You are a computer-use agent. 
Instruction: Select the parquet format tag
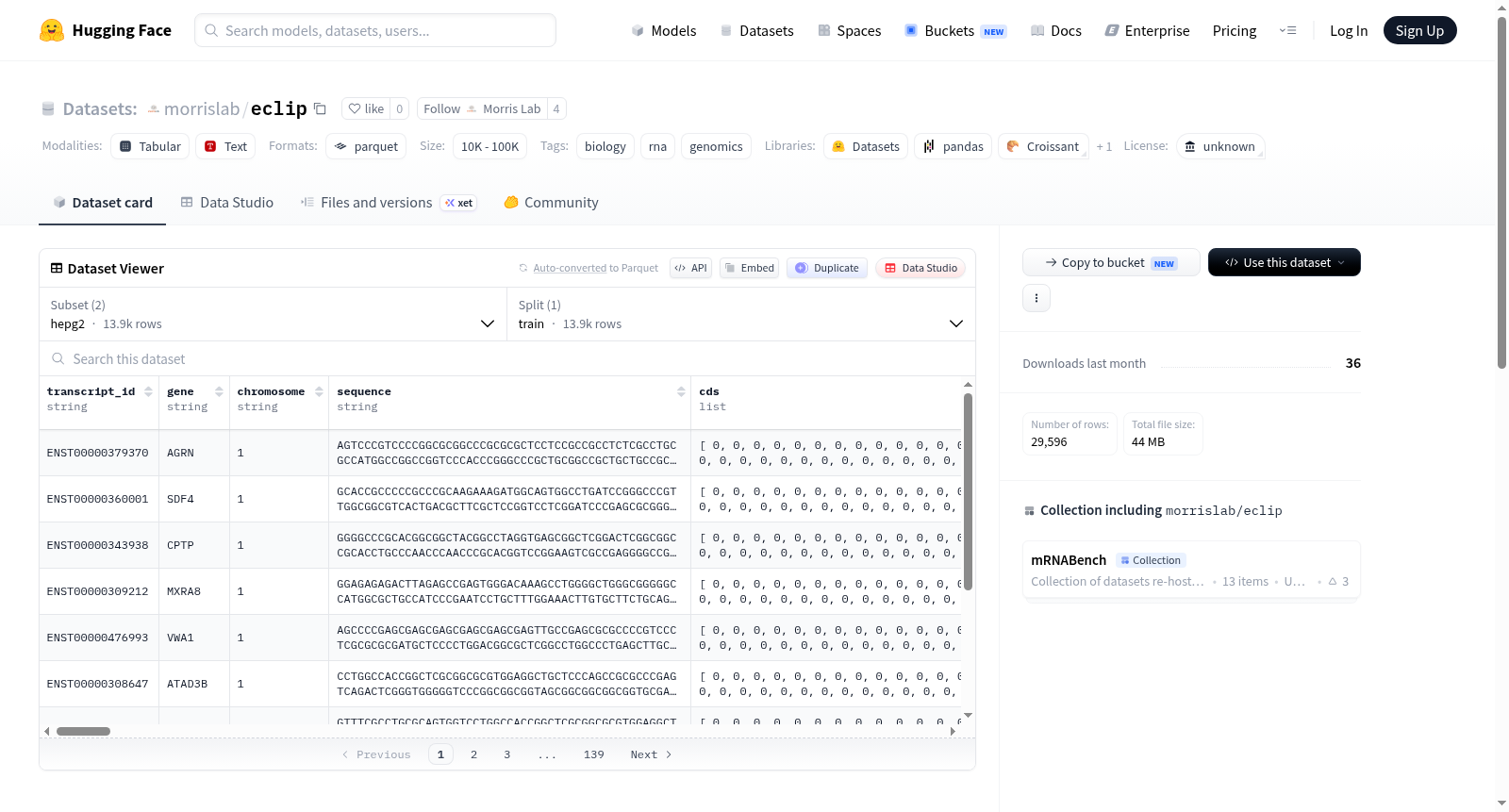[x=366, y=146]
